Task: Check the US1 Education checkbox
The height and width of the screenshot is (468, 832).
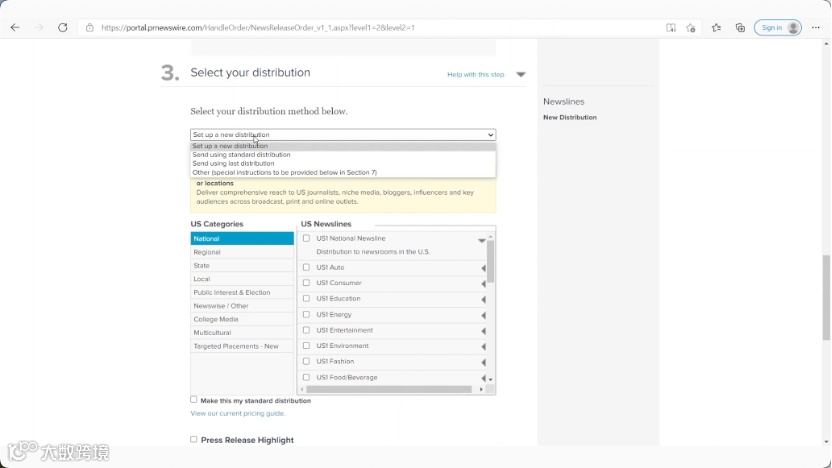Action: point(306,298)
